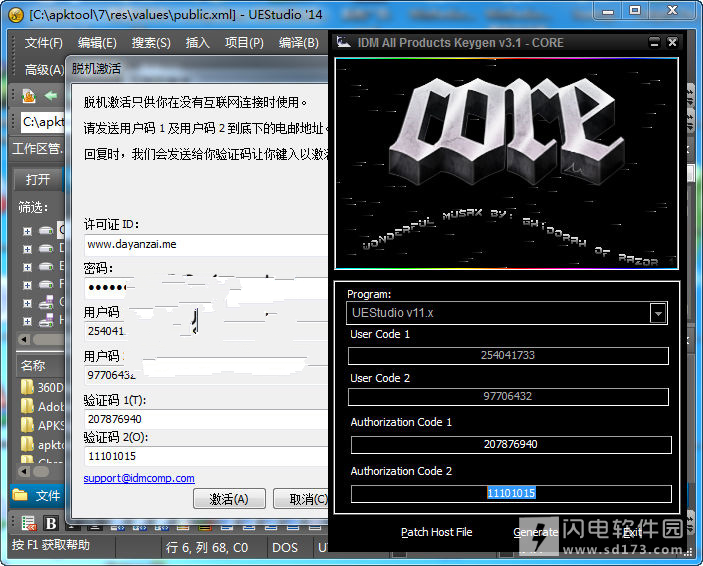Click the green back arrow toolbar icon

pos(51,95)
